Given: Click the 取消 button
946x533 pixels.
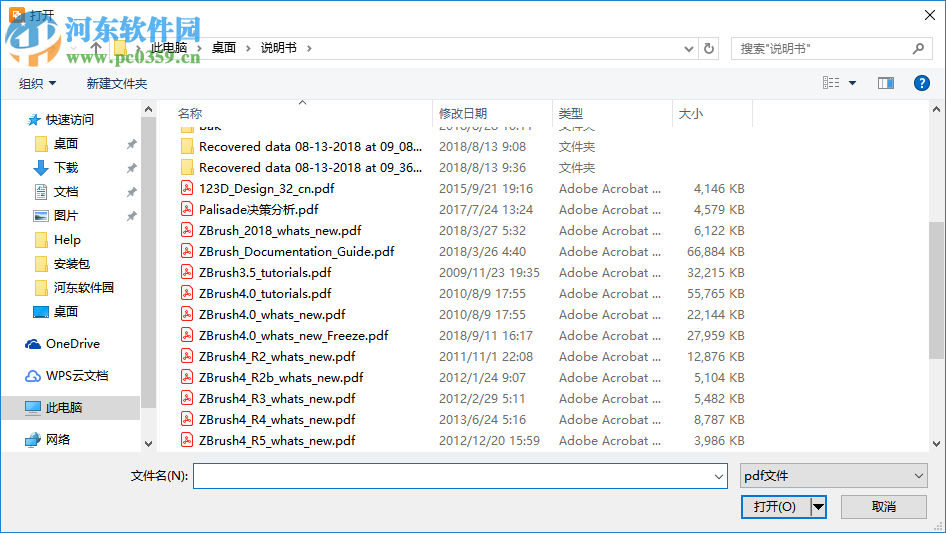Looking at the screenshot, I should pos(884,506).
